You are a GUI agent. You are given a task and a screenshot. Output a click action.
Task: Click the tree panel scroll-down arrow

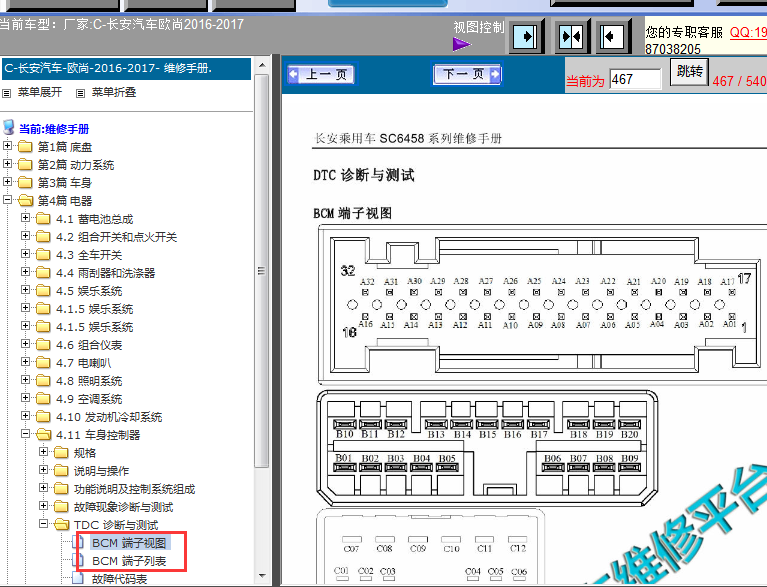click(x=262, y=576)
